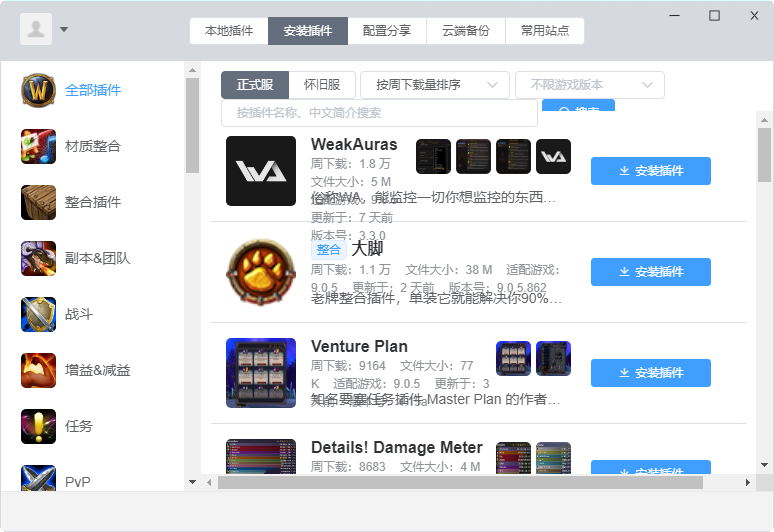Select the 任务 category label
This screenshot has height=532, width=774.
pos(78,426)
